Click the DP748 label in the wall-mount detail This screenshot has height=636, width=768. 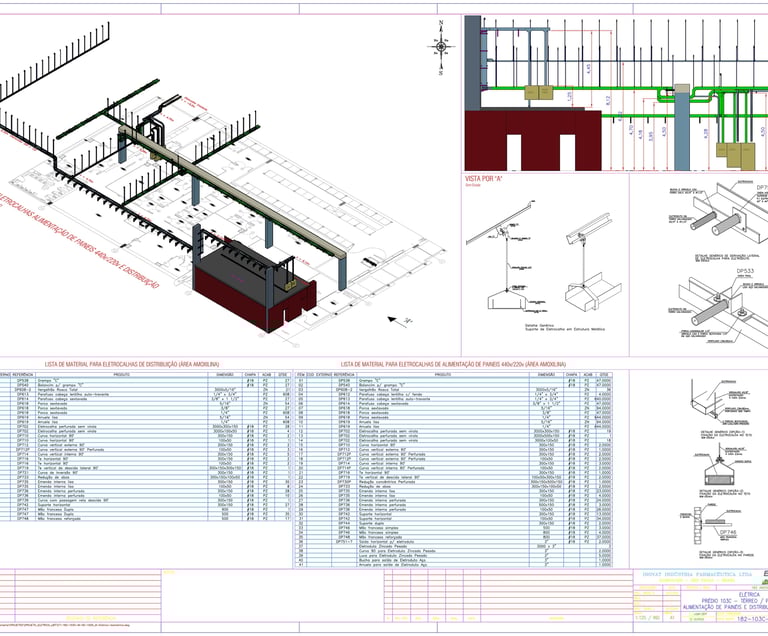pos(727,532)
